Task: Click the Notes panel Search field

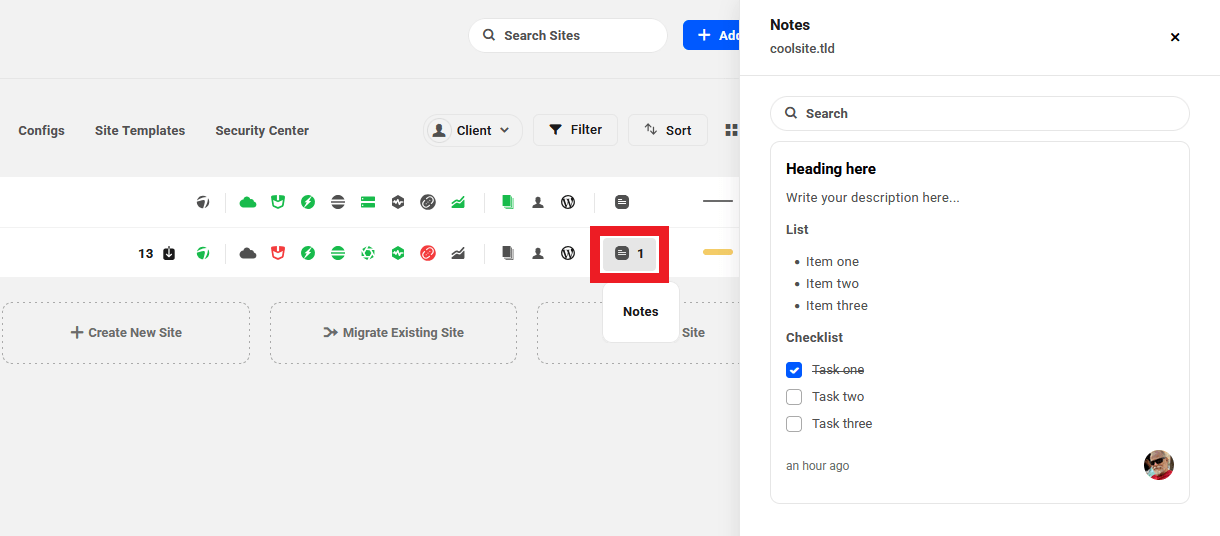Action: click(980, 113)
